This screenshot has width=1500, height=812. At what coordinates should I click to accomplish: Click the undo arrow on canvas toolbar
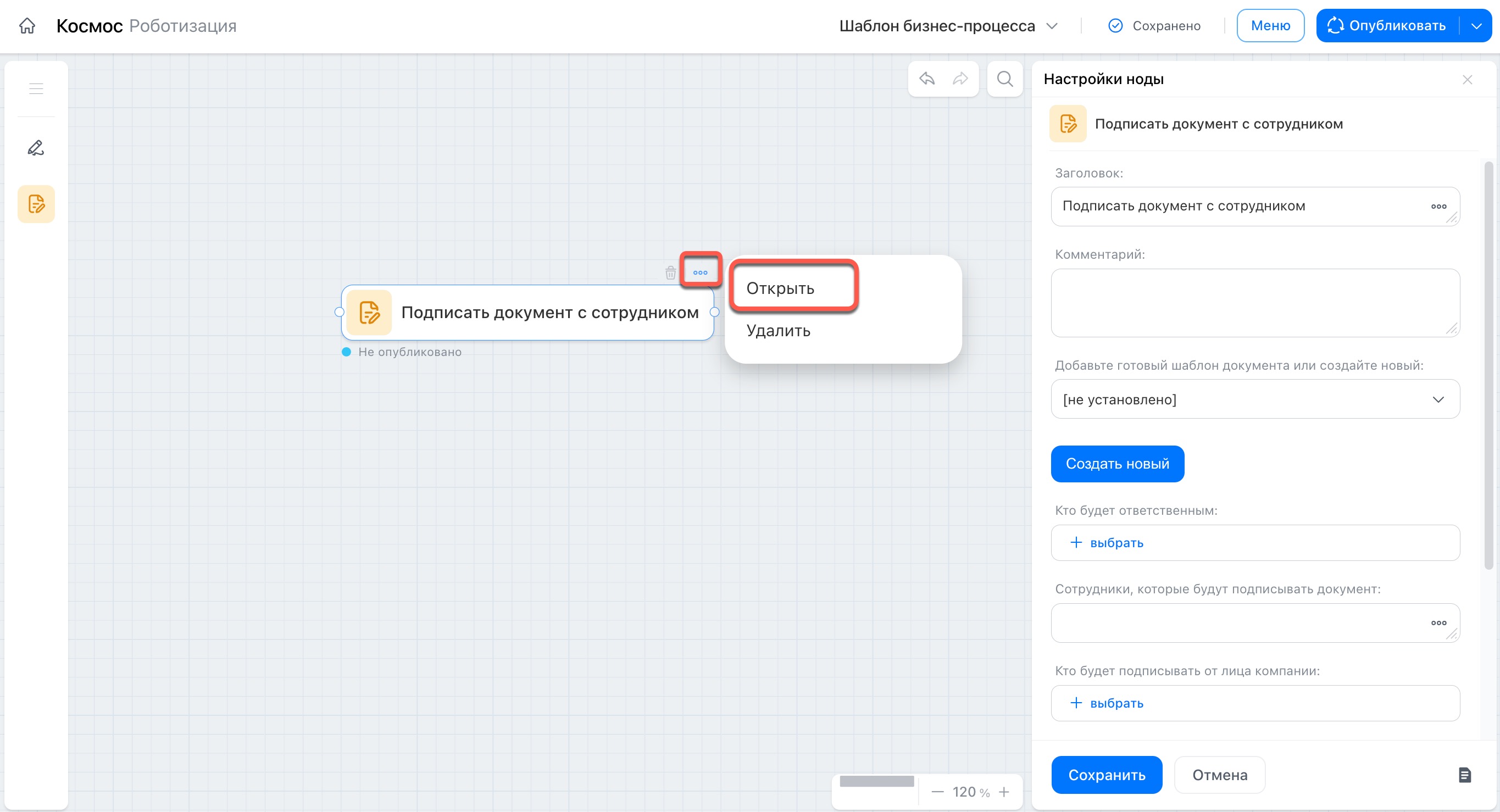click(927, 79)
